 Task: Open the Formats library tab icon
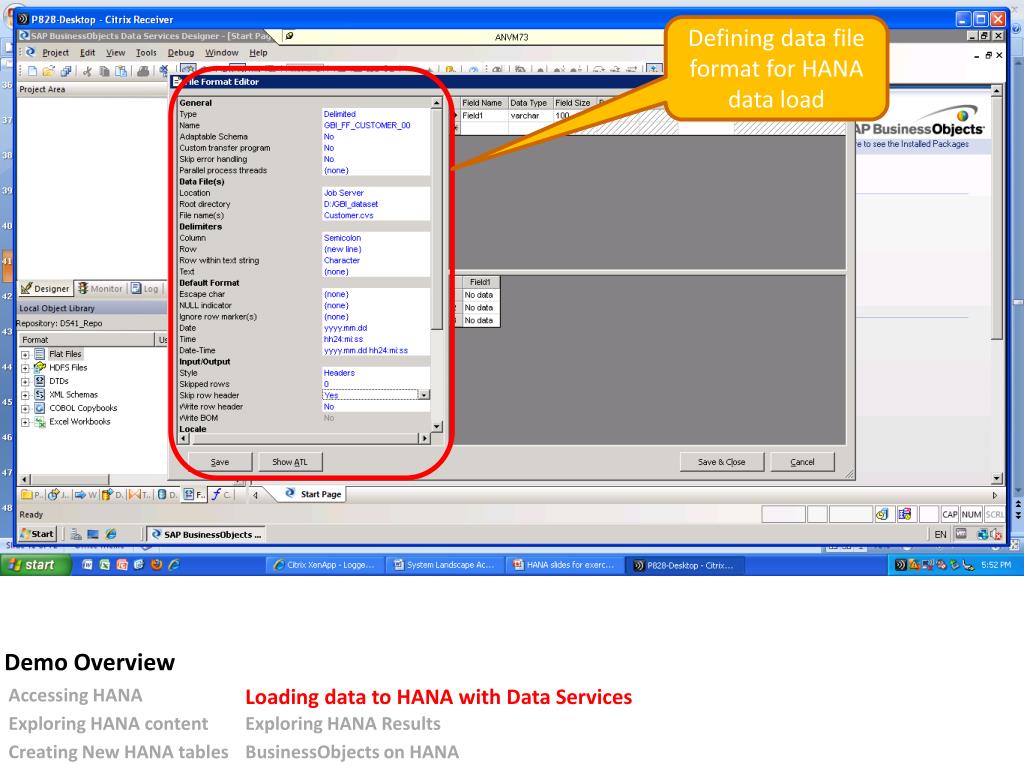tap(189, 494)
